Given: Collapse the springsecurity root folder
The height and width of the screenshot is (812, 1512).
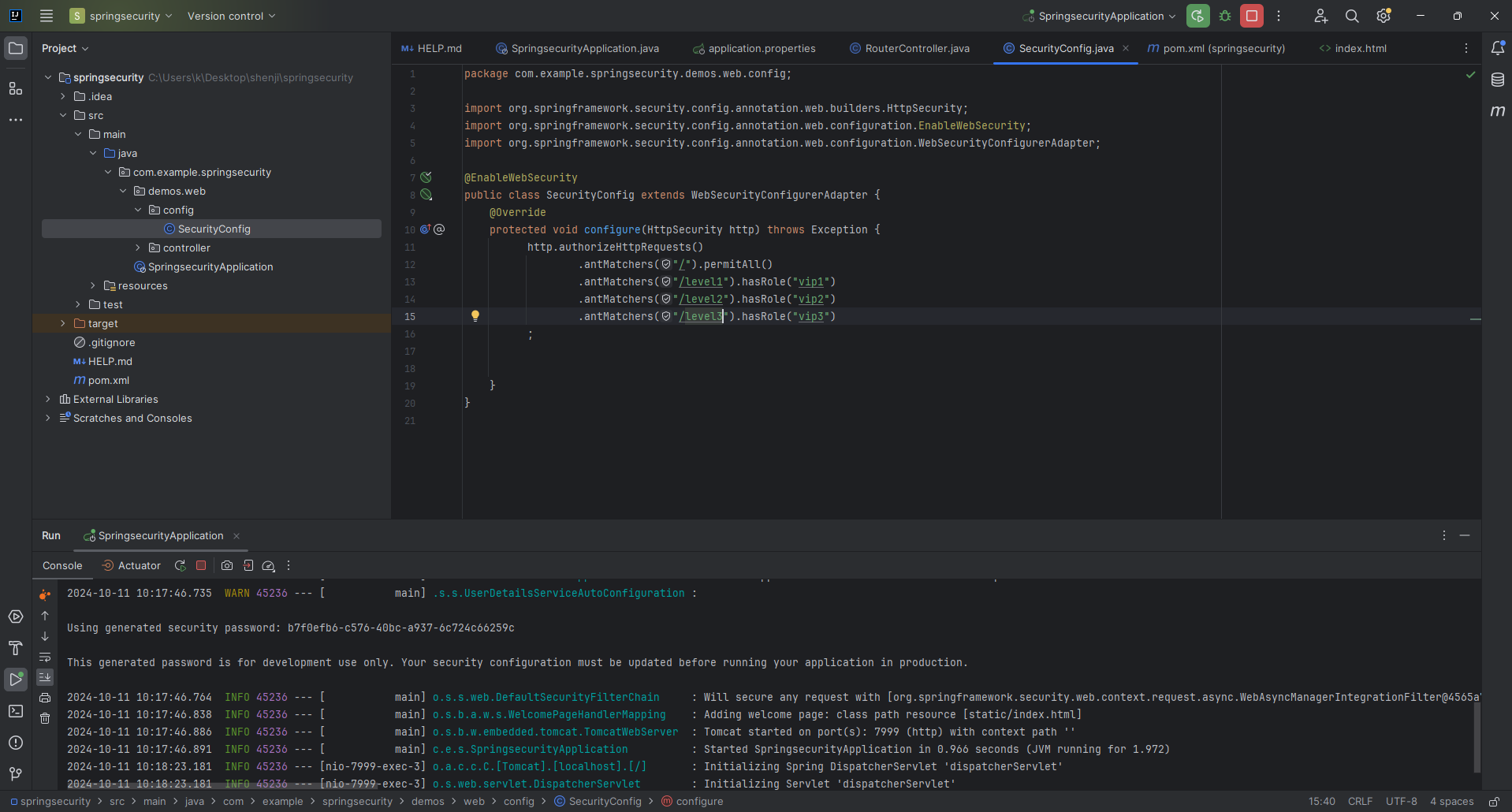Looking at the screenshot, I should 48,77.
